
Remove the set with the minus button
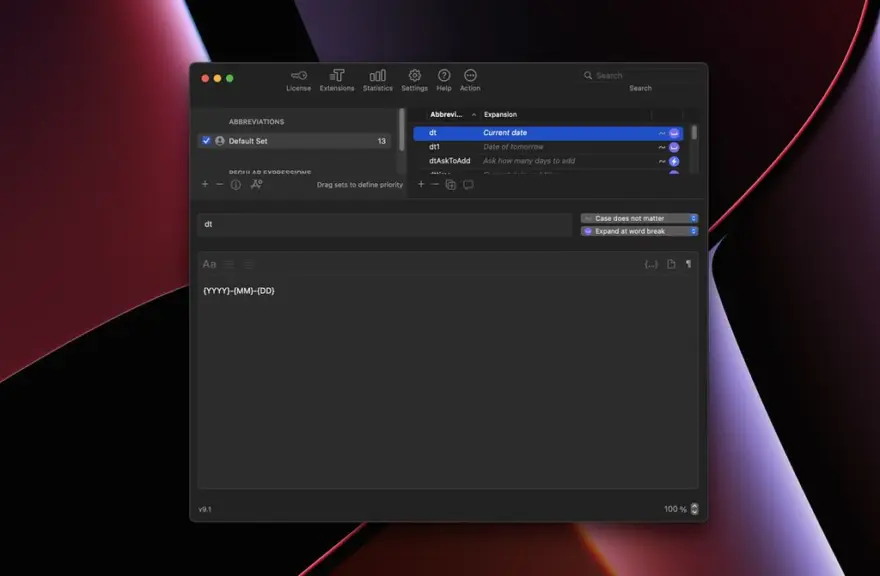pyautogui.click(x=219, y=184)
